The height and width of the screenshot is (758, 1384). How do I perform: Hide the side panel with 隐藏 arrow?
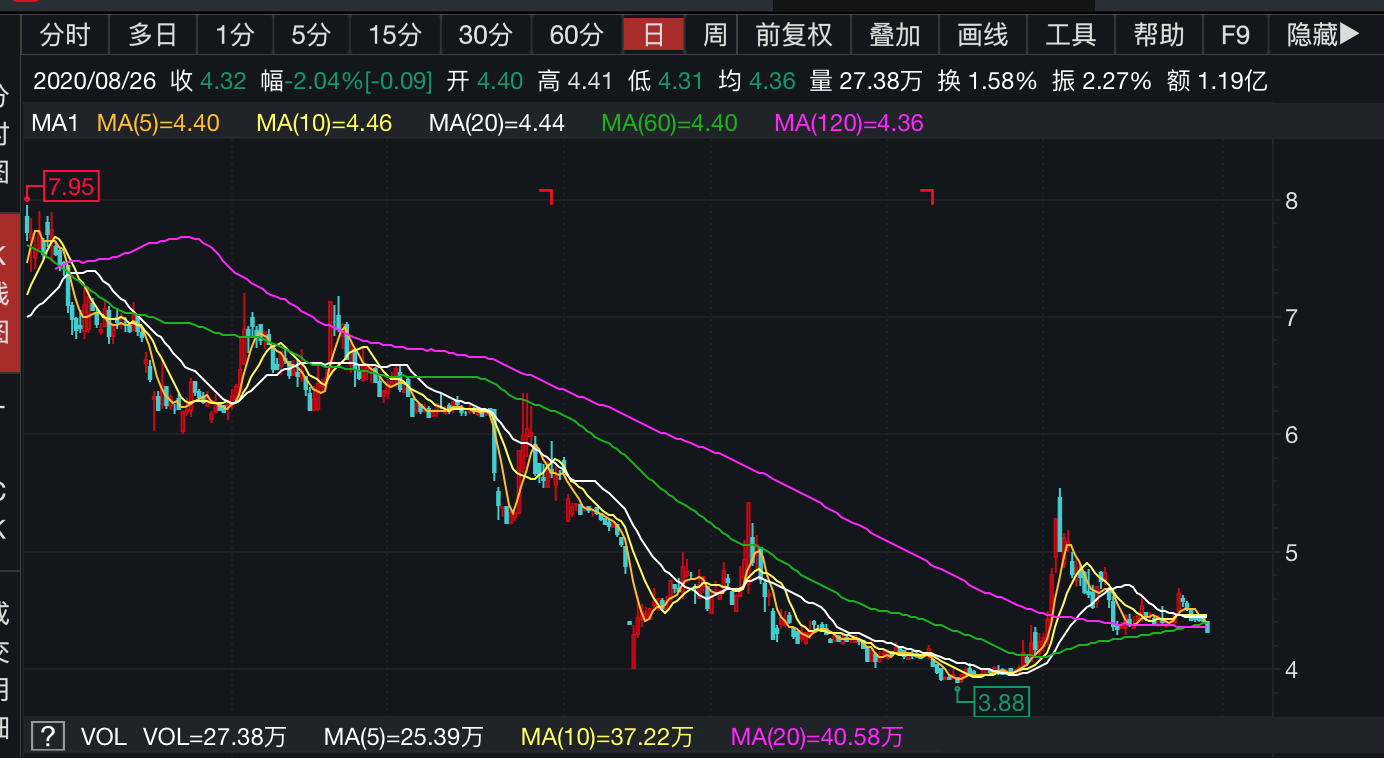[1323, 36]
